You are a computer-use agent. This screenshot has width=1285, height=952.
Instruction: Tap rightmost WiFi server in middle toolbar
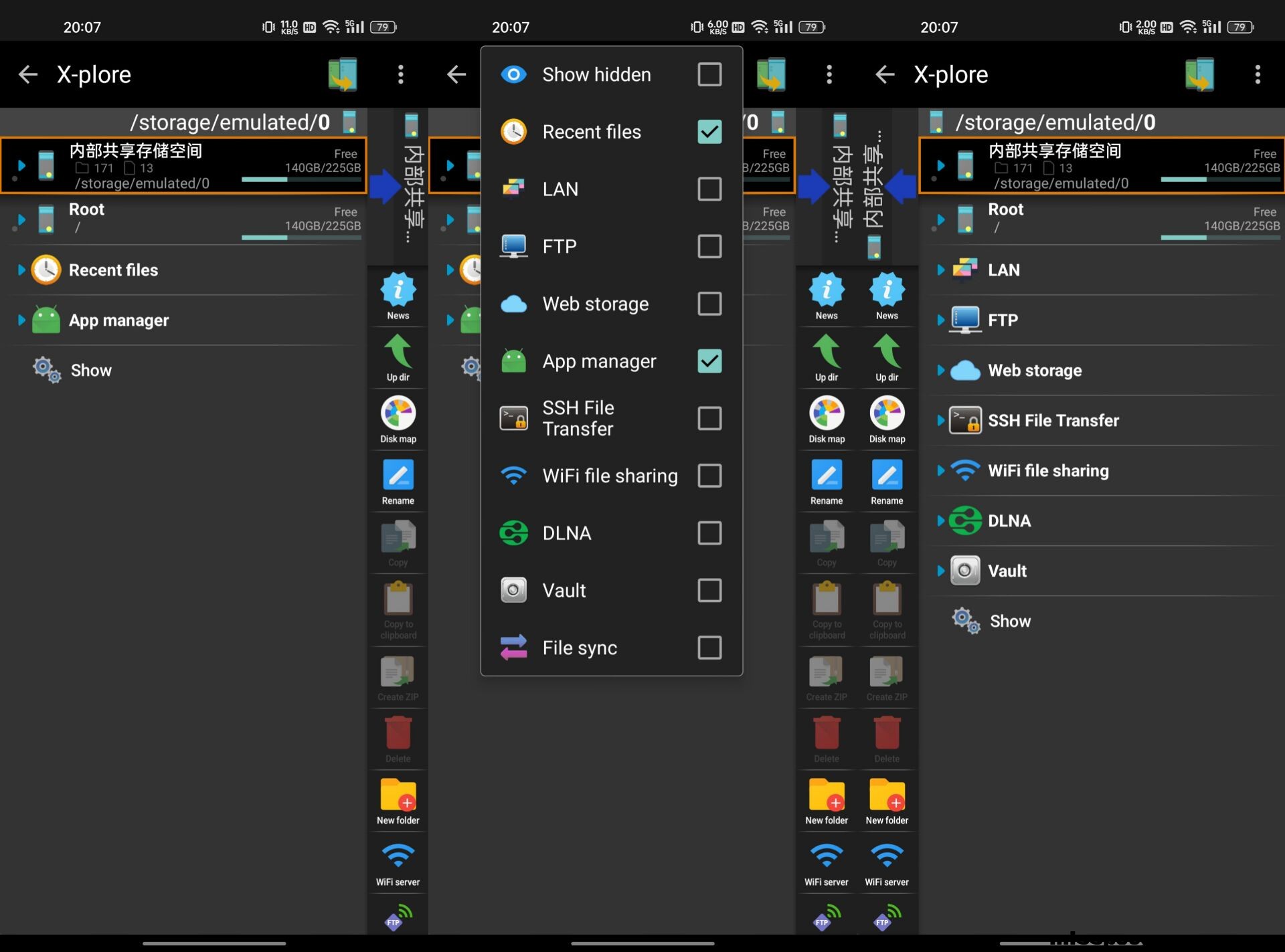(887, 863)
